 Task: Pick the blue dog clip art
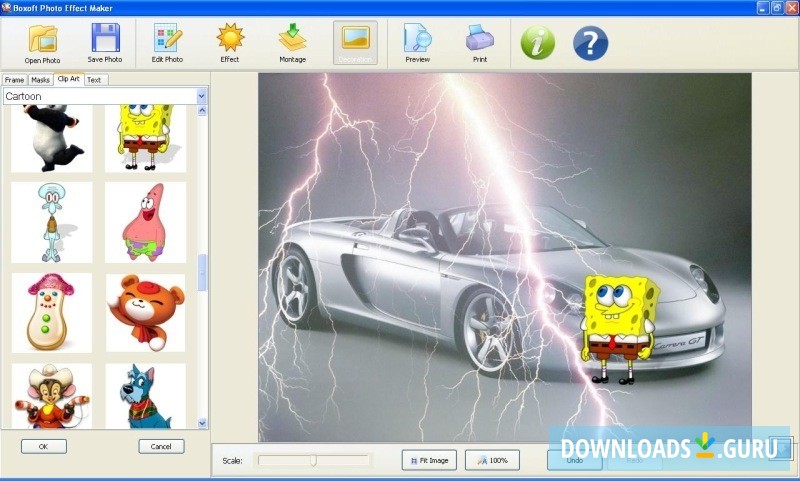coord(145,395)
